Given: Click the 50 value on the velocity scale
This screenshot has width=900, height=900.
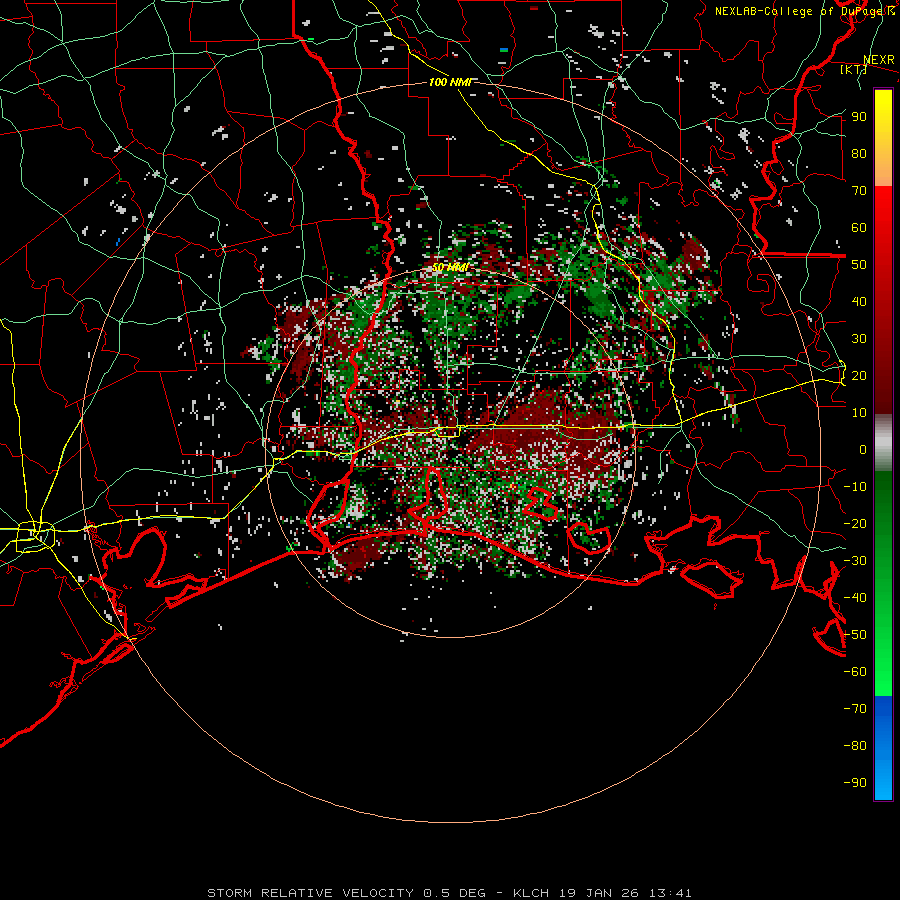Looking at the screenshot, I should pos(859,265).
